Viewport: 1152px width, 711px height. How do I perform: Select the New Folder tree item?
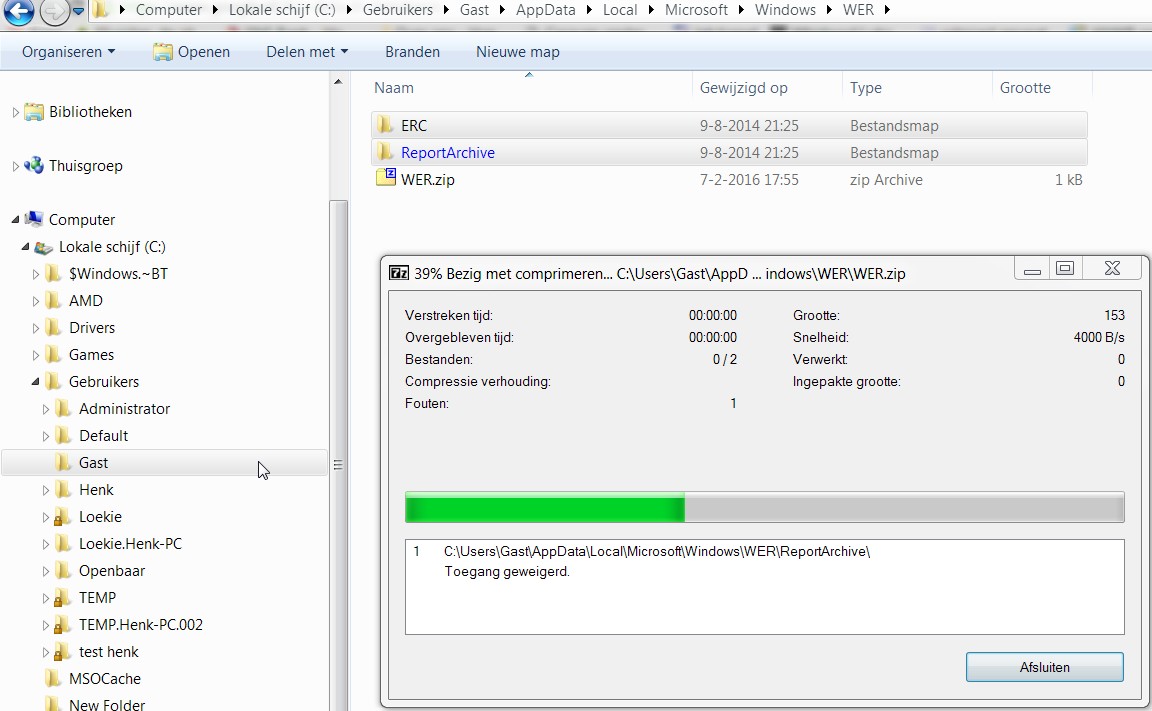[x=107, y=704]
